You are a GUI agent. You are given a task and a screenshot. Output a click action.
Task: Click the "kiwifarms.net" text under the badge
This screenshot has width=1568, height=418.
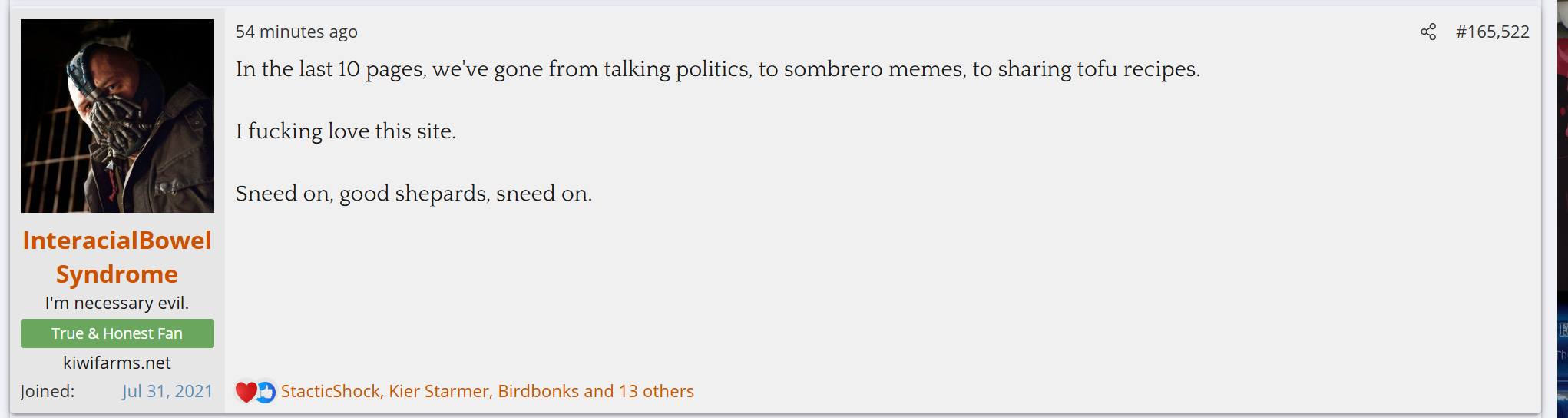pyautogui.click(x=117, y=363)
